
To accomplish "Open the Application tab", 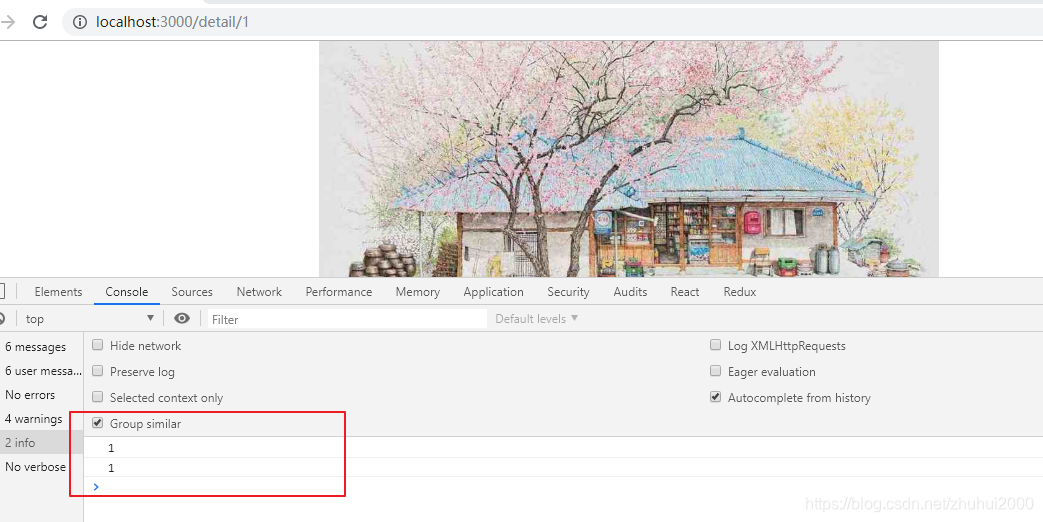I will [x=493, y=292].
